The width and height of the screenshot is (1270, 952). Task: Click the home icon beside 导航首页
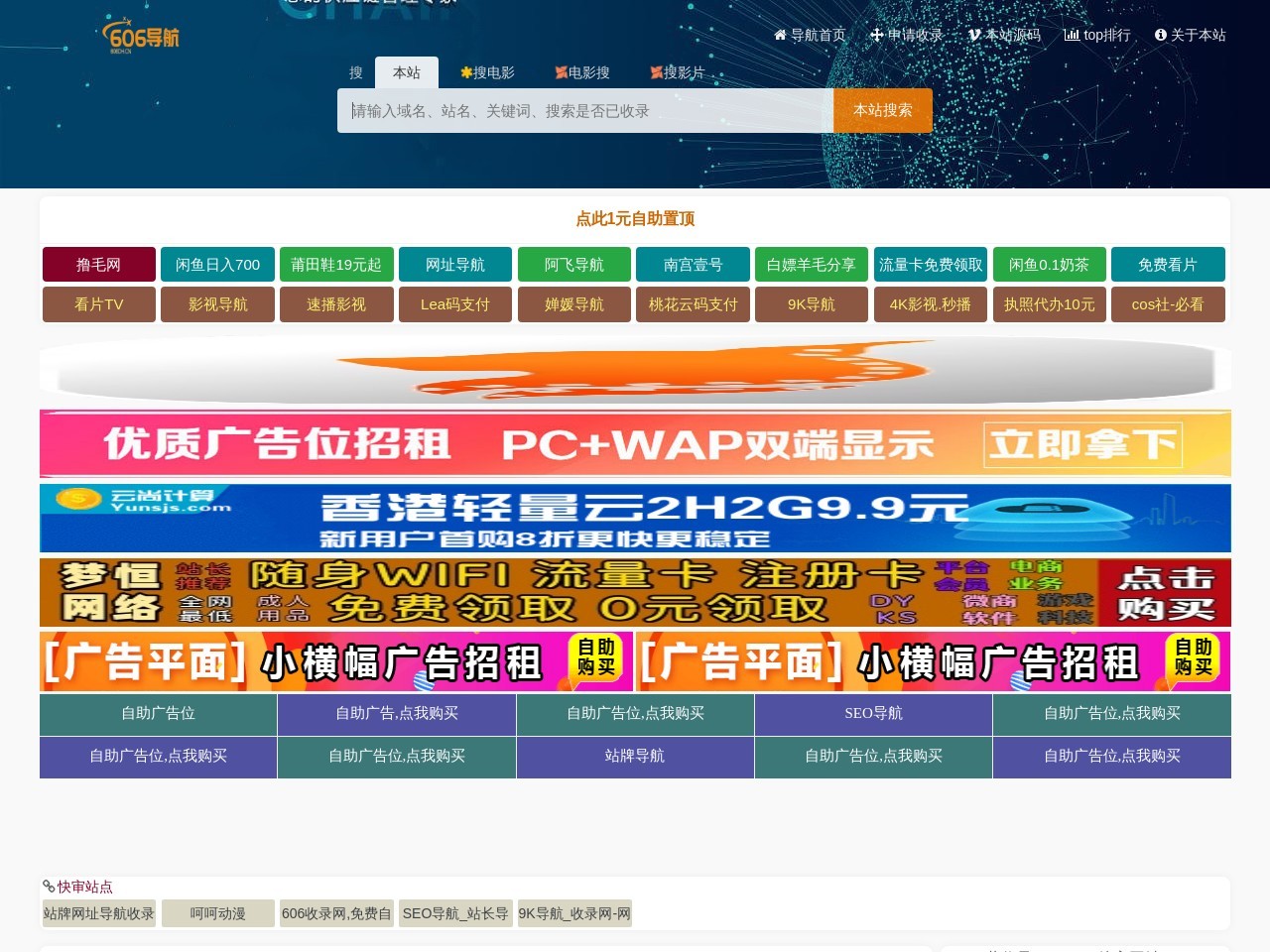click(x=780, y=35)
